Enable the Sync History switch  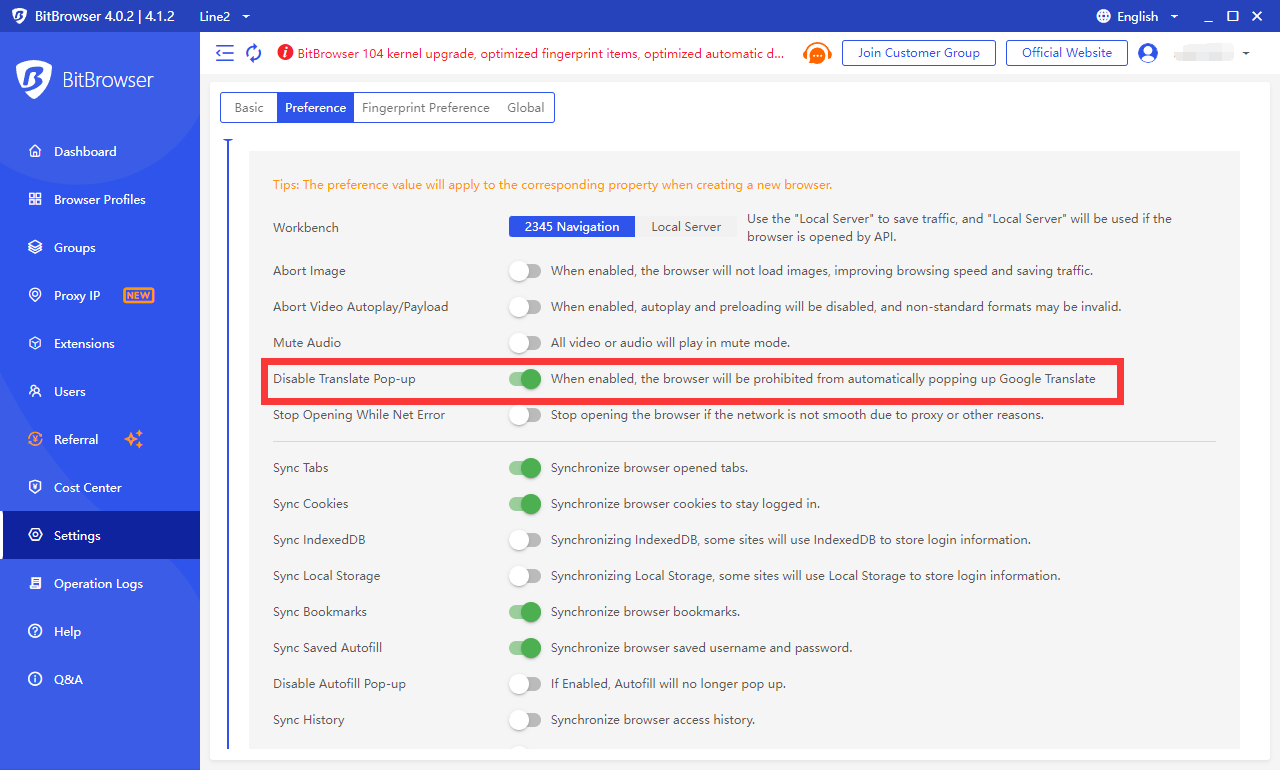pyautogui.click(x=525, y=720)
